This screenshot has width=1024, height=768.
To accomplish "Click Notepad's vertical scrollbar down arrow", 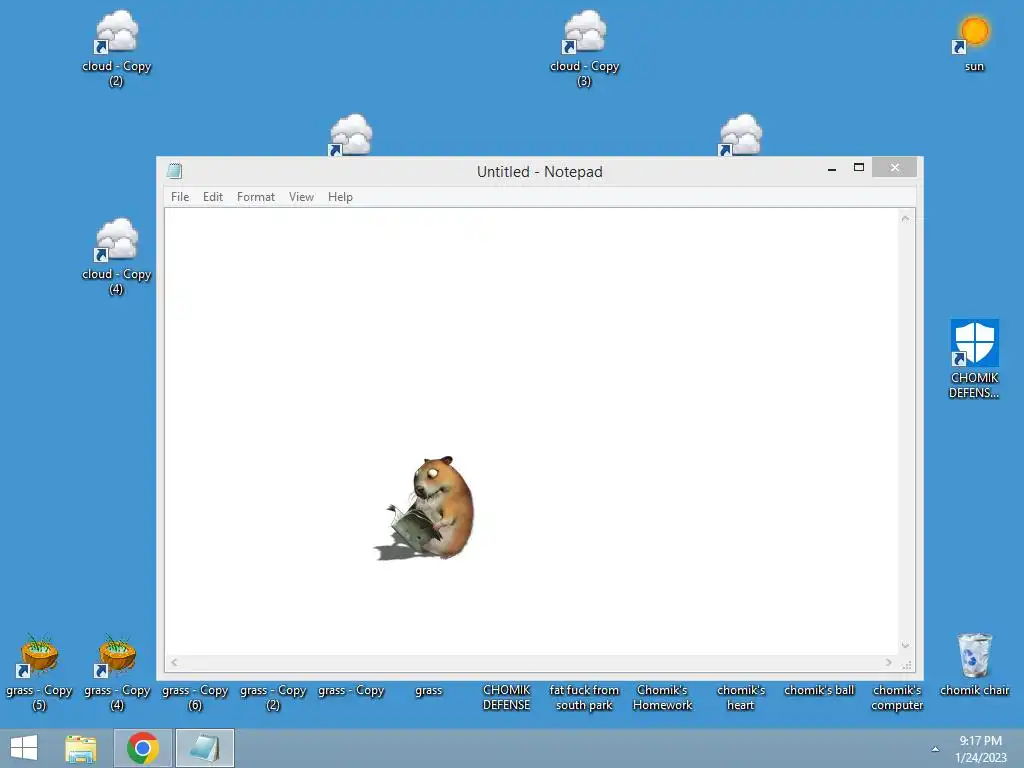I will (905, 646).
